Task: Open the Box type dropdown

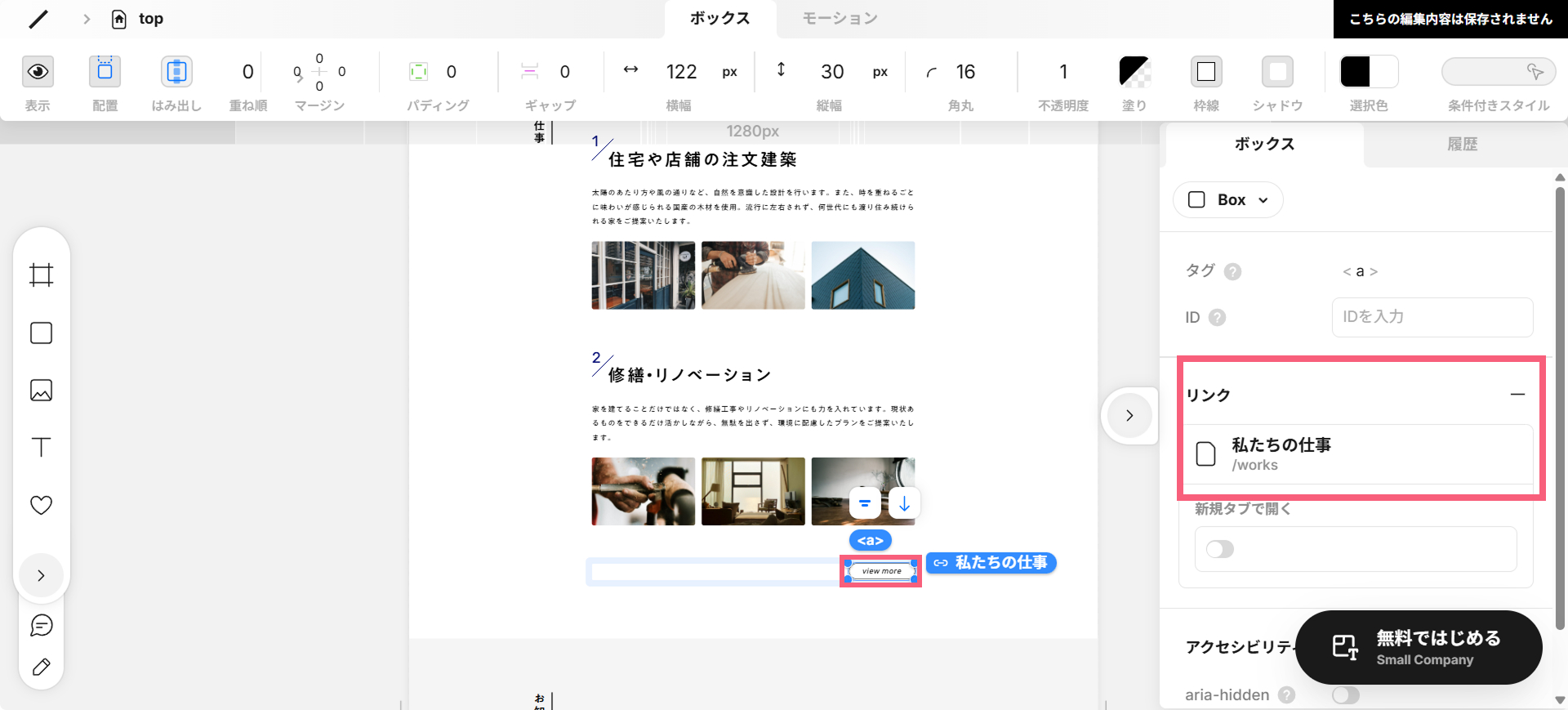Action: [x=1227, y=200]
